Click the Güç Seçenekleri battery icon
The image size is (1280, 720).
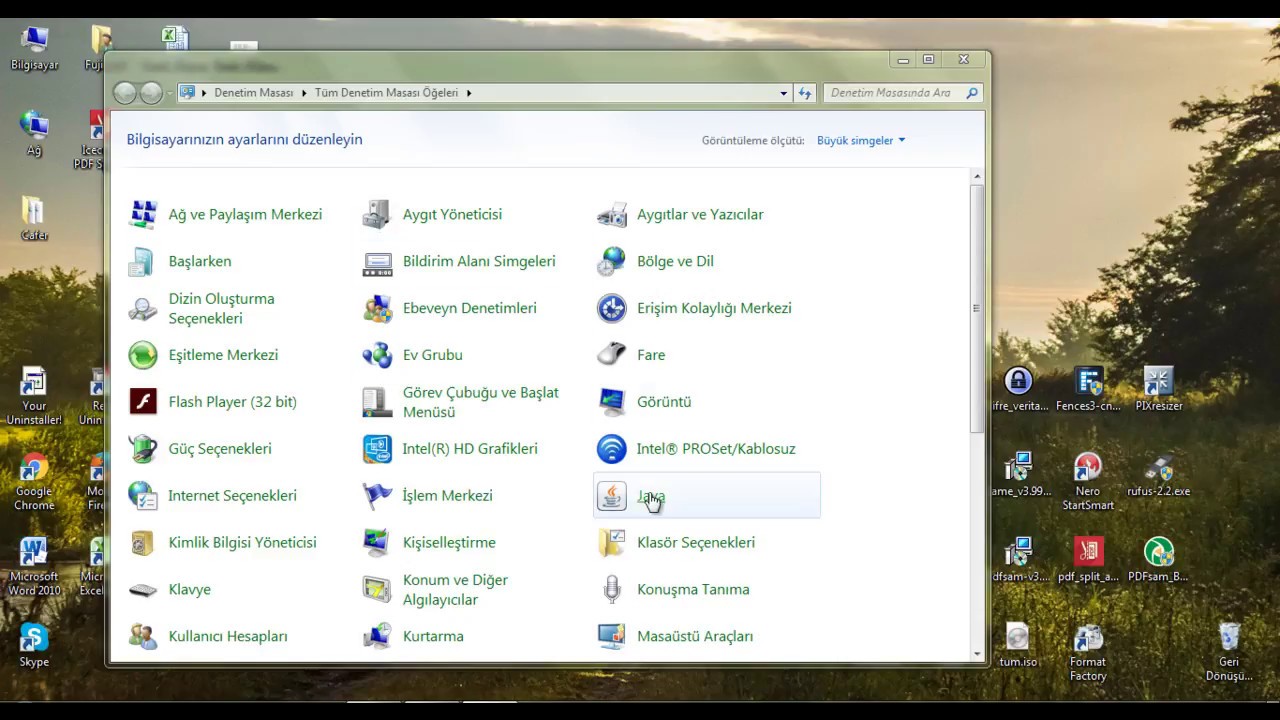pos(143,449)
